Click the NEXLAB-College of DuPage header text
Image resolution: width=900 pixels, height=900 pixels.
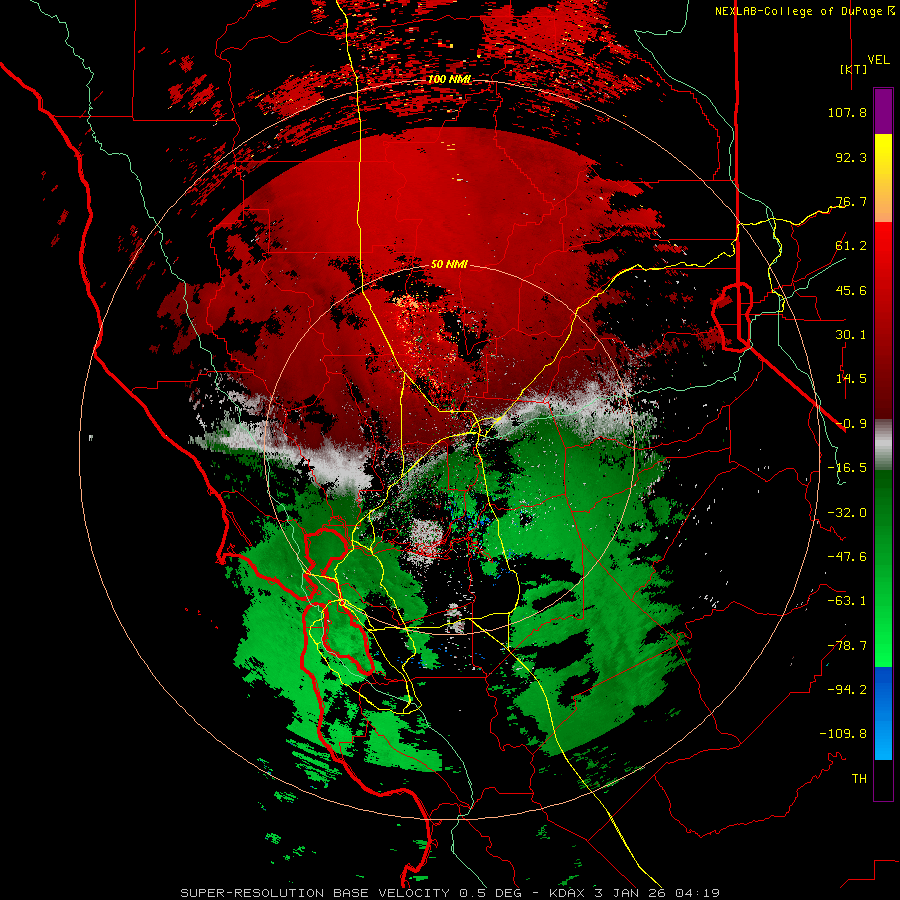pos(804,11)
